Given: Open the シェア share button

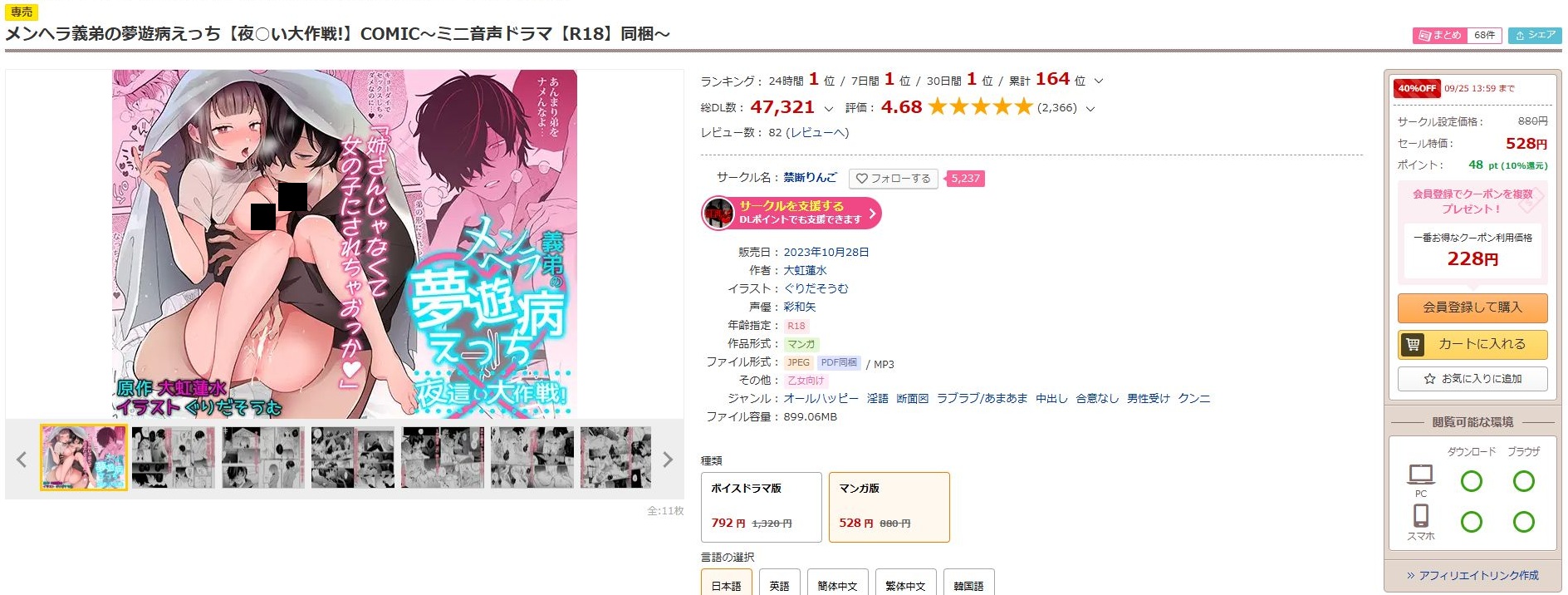Looking at the screenshot, I should pos(1535,35).
